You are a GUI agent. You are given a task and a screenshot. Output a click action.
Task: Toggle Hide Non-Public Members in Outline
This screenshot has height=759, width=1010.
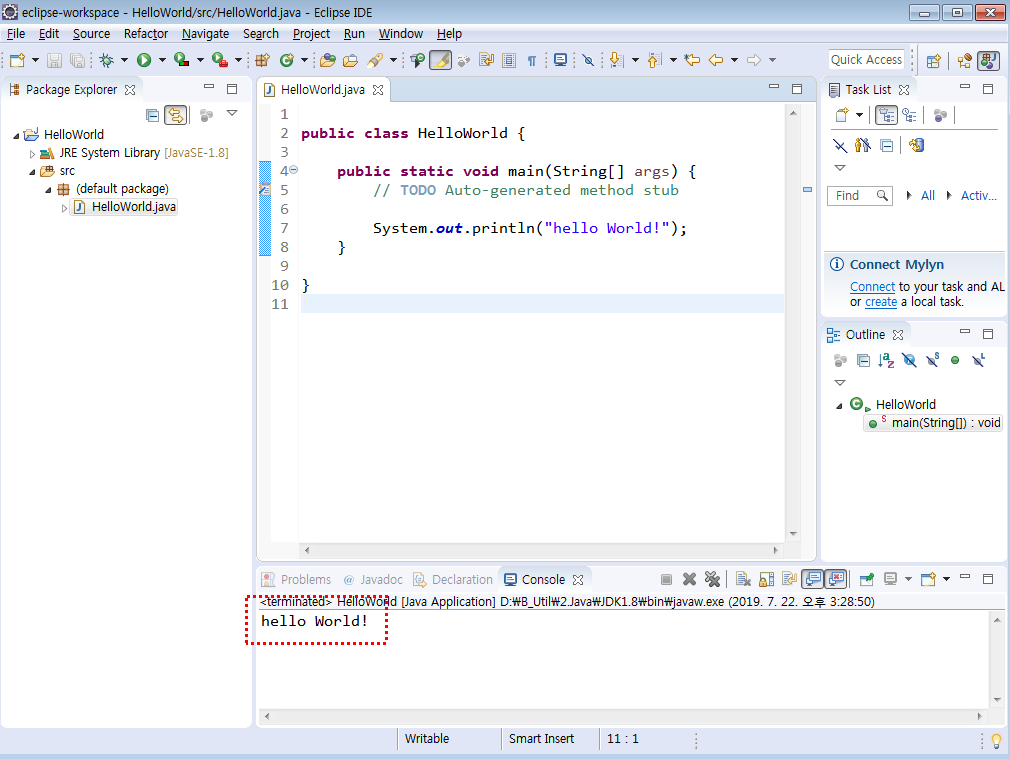(955, 360)
